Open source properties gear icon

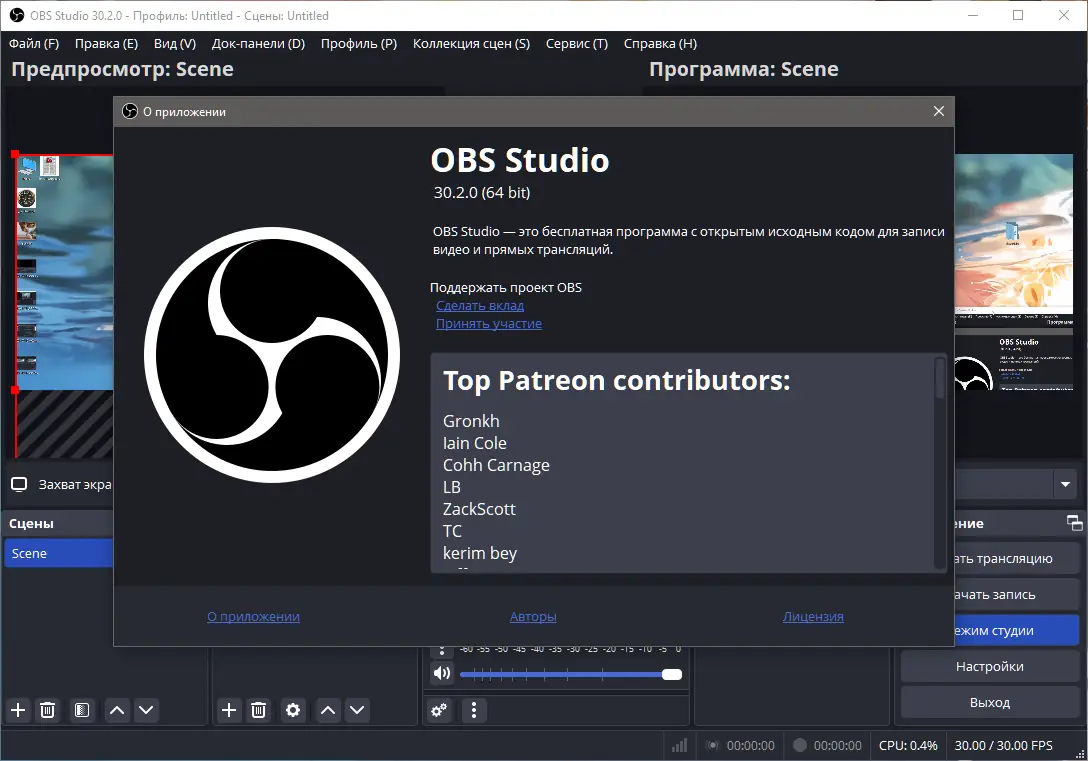click(293, 710)
